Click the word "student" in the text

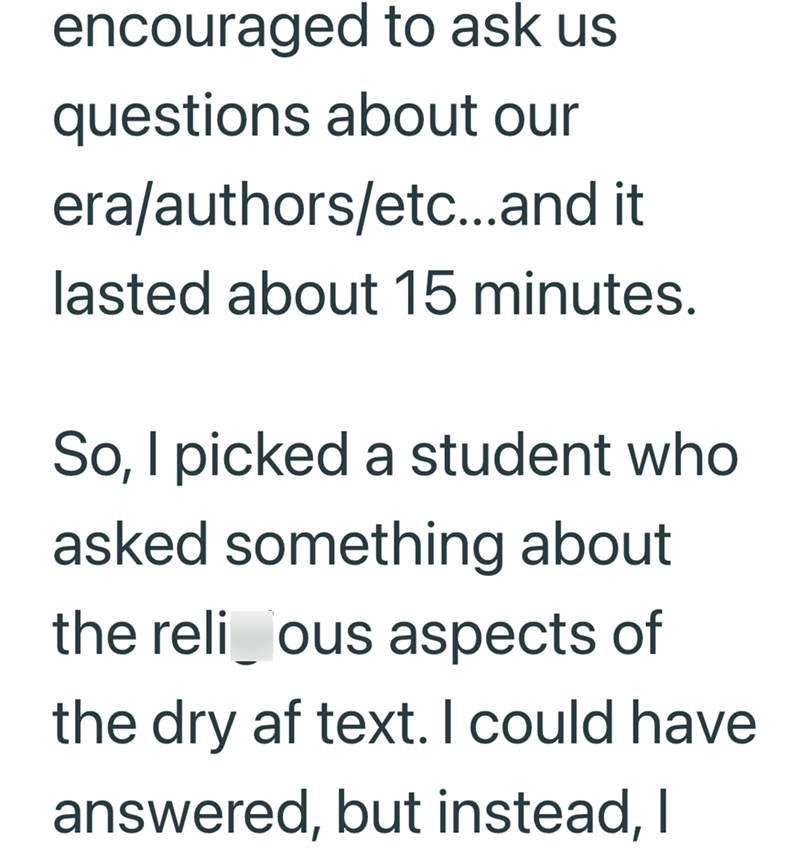point(510,454)
